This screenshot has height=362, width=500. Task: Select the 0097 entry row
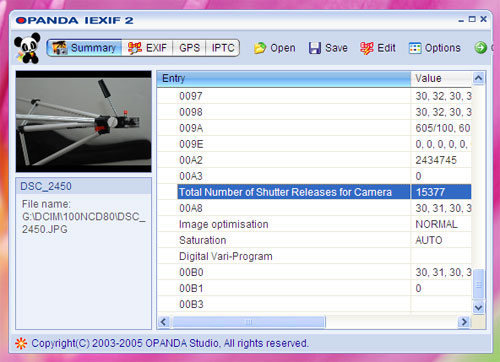[314, 96]
